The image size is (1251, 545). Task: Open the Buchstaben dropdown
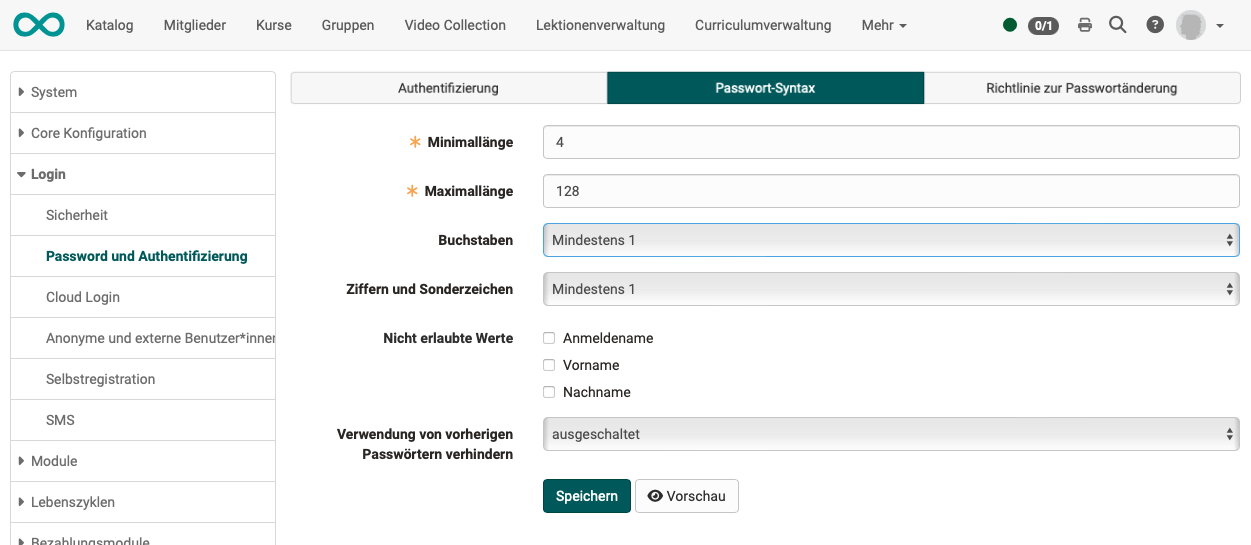(x=891, y=240)
